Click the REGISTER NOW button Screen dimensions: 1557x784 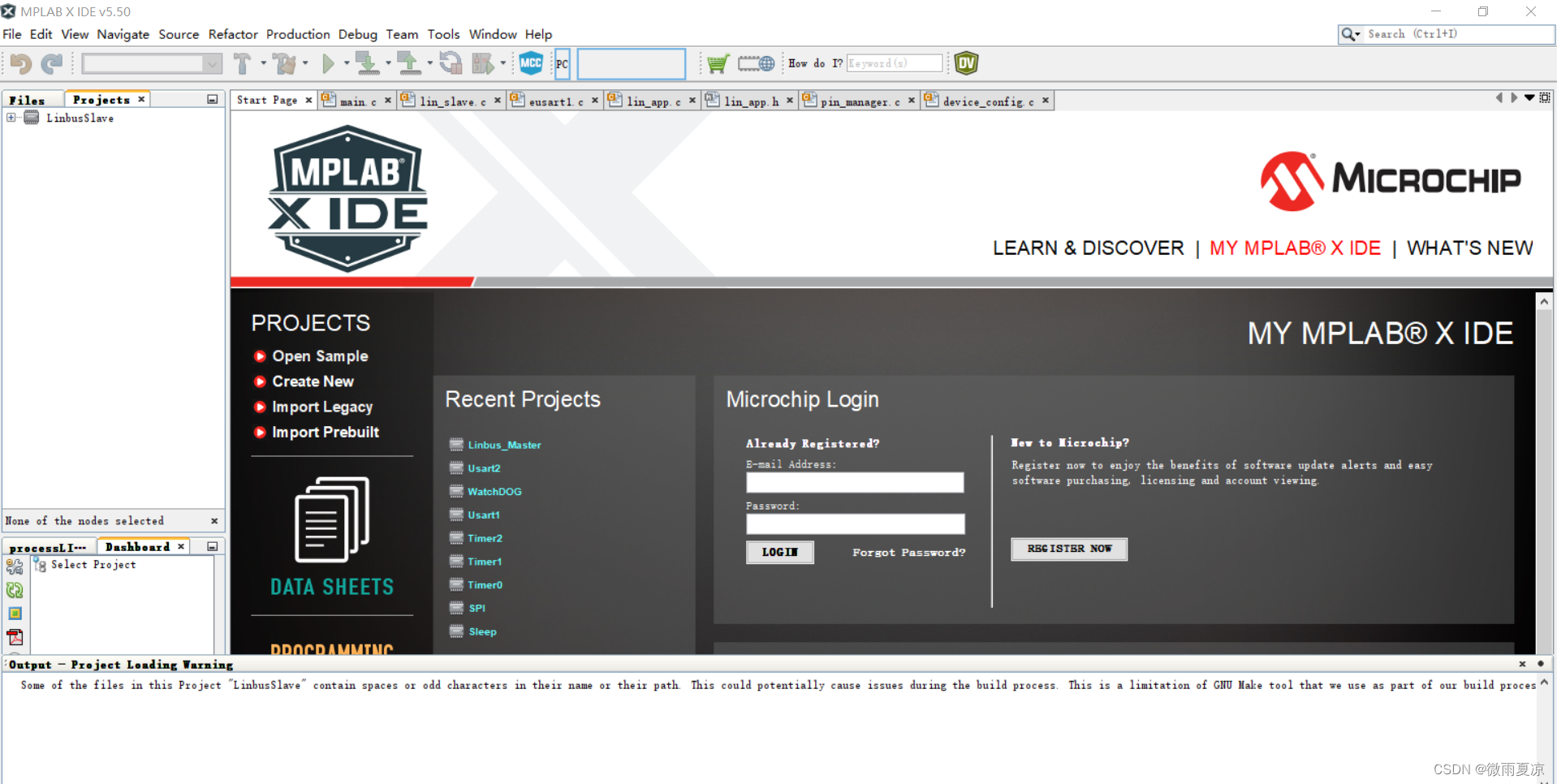click(x=1069, y=549)
